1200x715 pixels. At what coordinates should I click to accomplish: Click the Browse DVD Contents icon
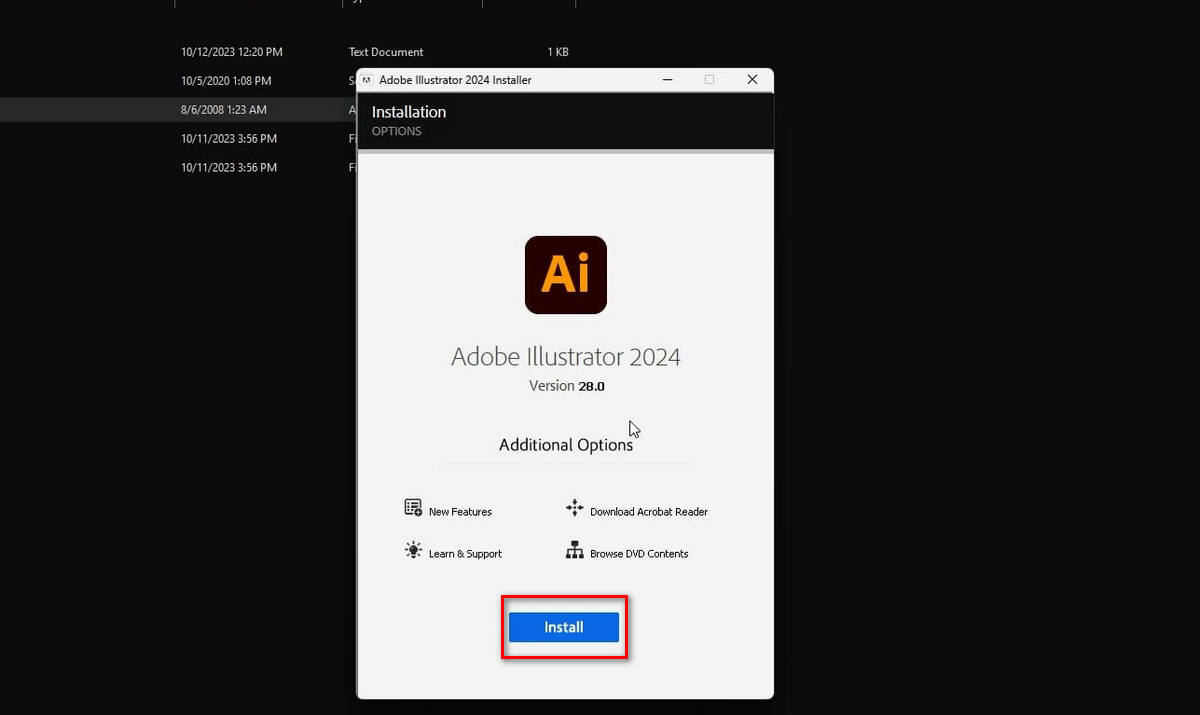(x=574, y=550)
